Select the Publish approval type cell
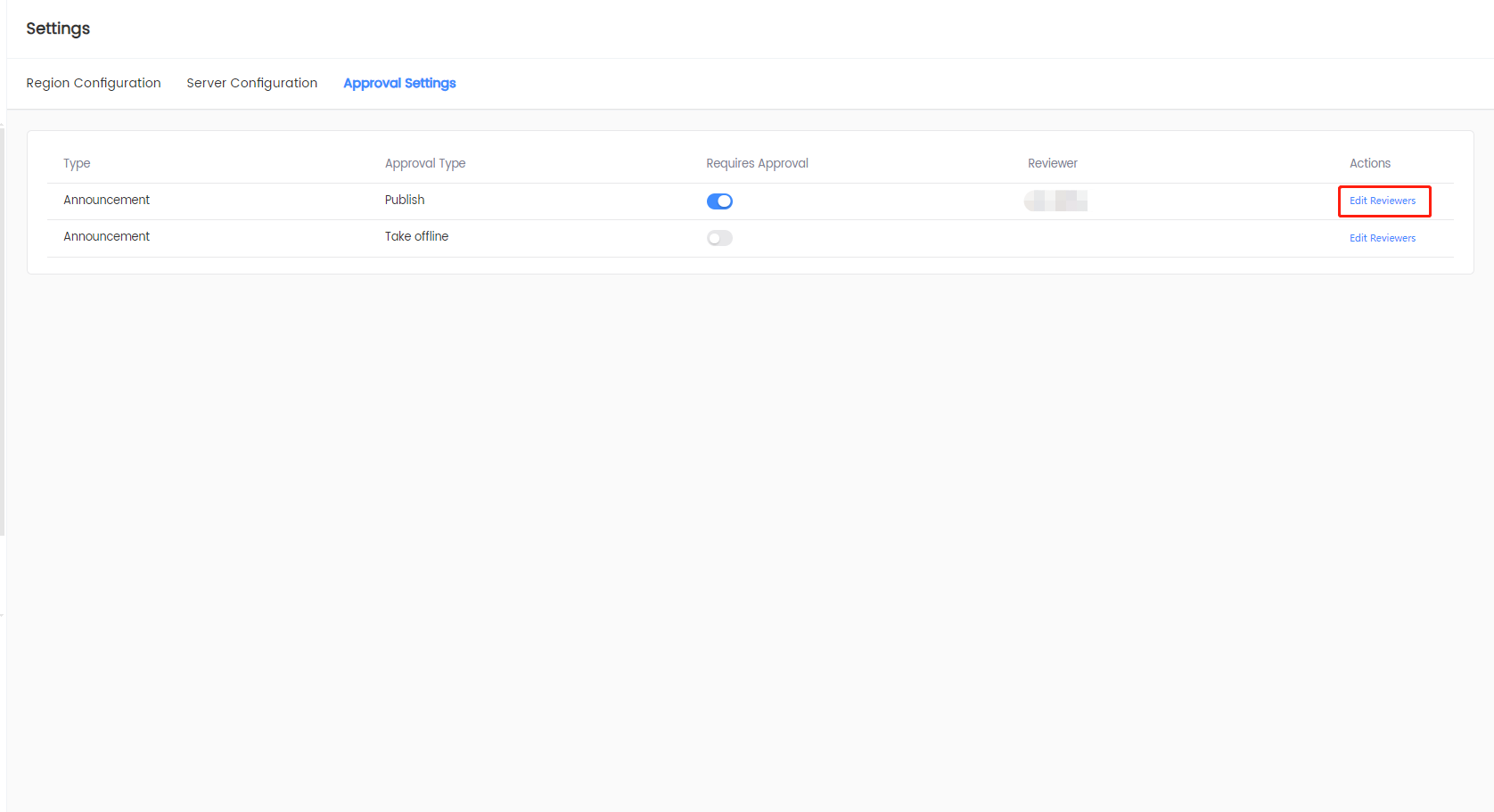Viewport: 1494px width, 812px height. tap(405, 201)
